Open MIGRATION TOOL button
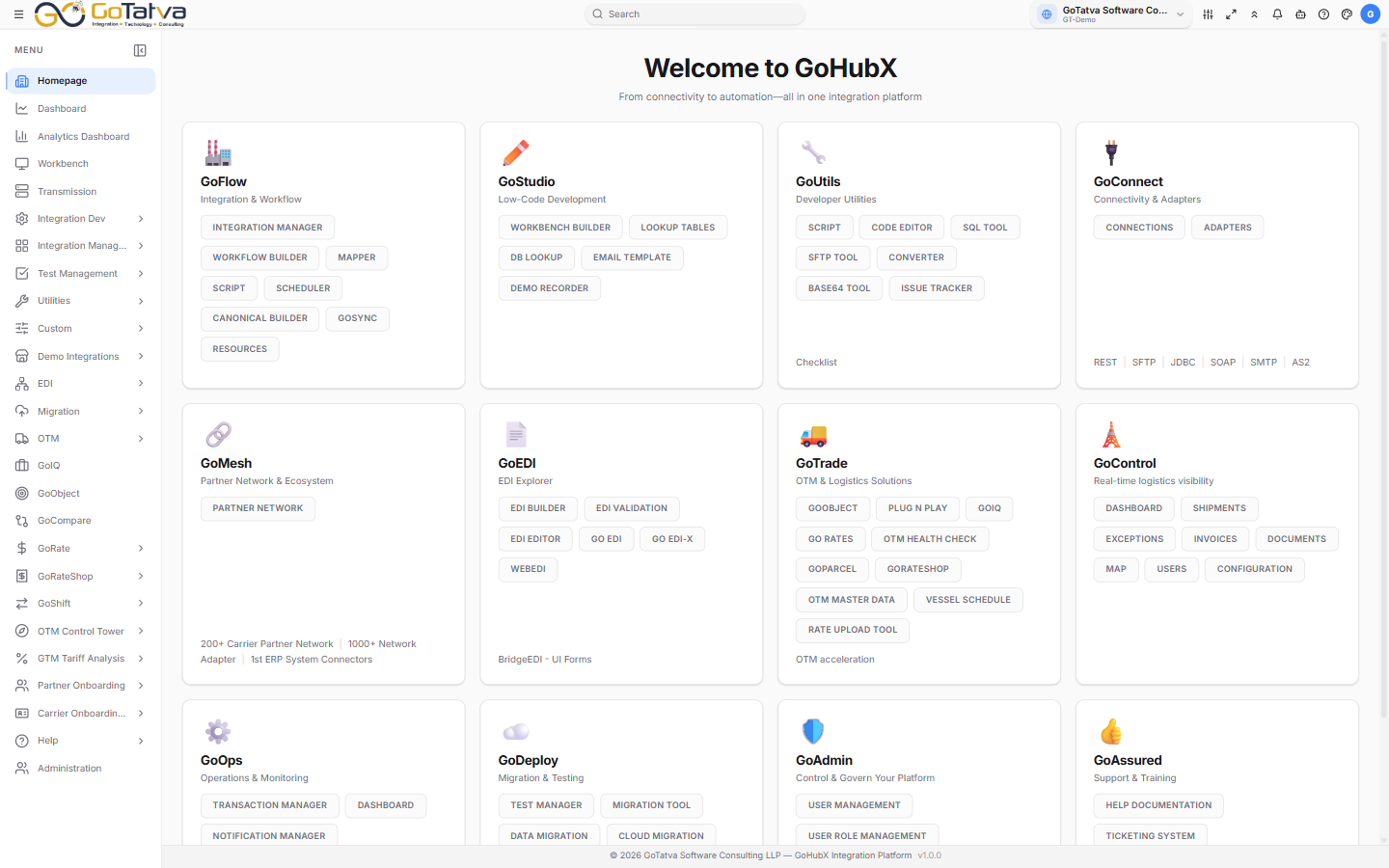This screenshot has height=868, width=1389. [651, 805]
